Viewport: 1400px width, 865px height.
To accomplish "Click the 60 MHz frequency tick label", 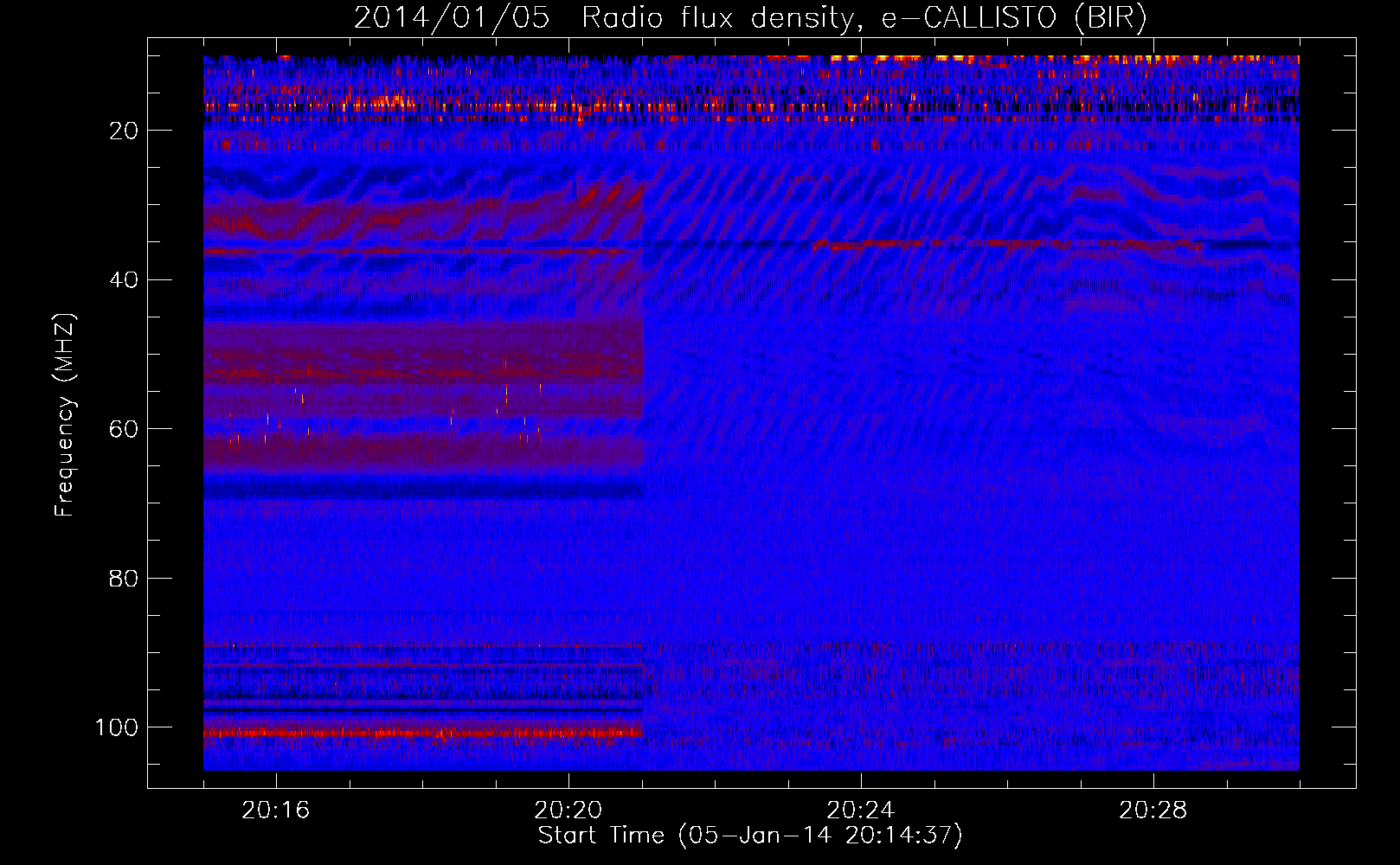I will pyautogui.click(x=125, y=430).
